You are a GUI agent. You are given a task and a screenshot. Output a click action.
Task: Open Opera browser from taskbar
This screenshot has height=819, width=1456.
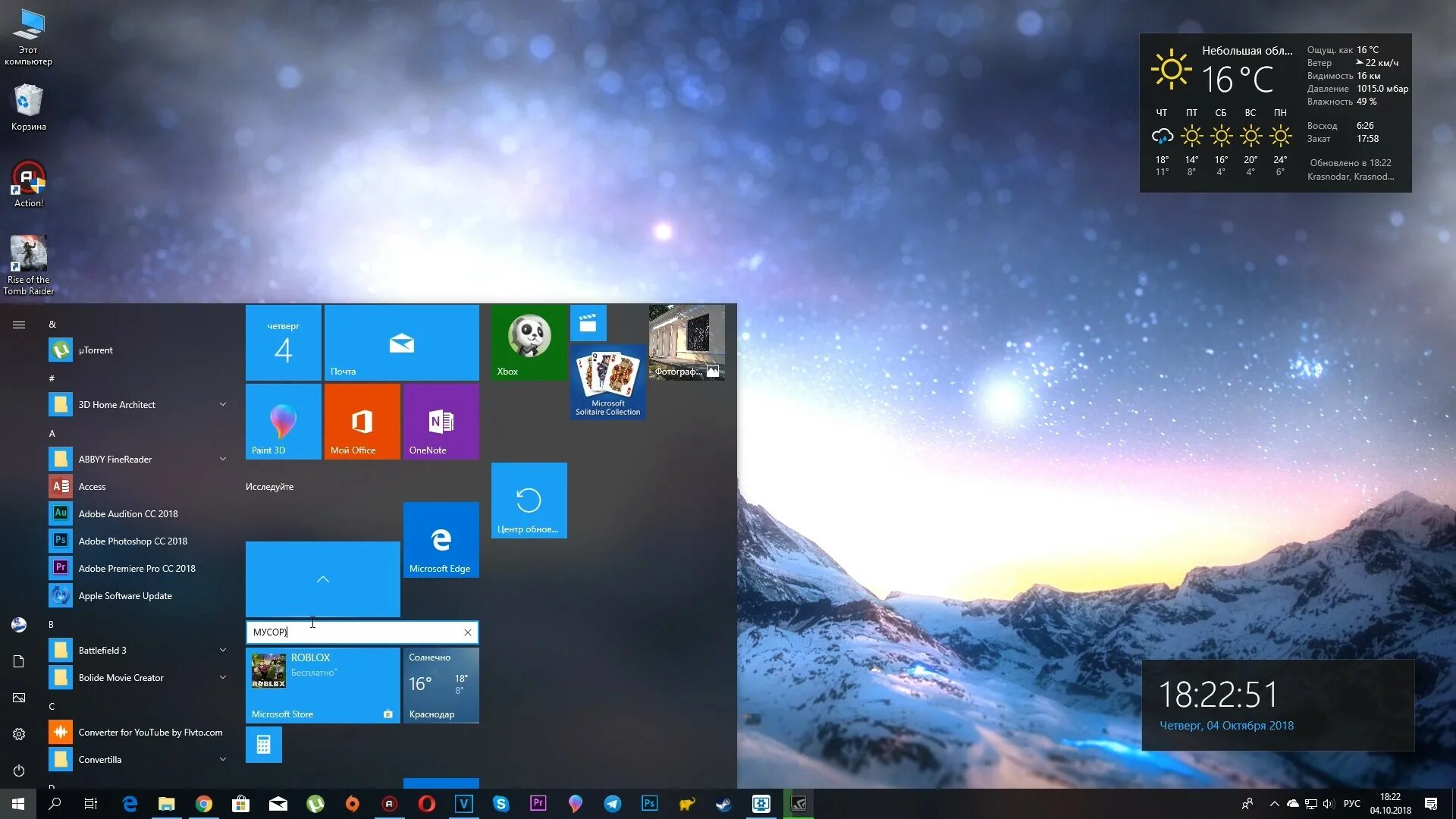click(426, 804)
